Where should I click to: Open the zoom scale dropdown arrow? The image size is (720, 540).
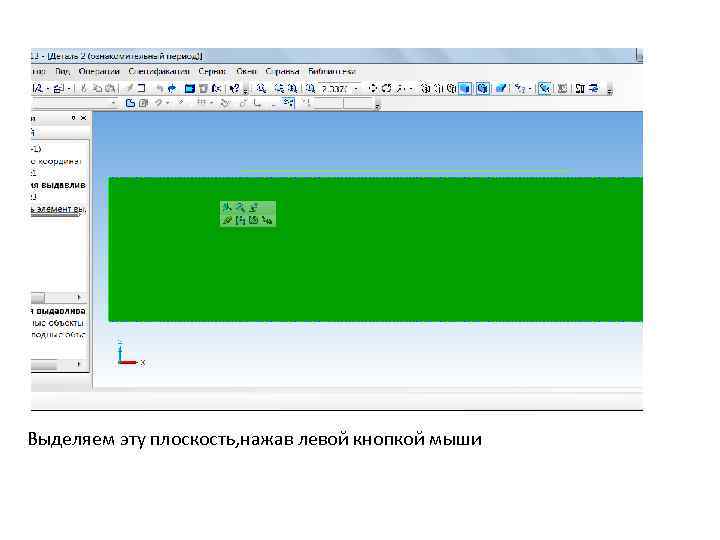(356, 89)
